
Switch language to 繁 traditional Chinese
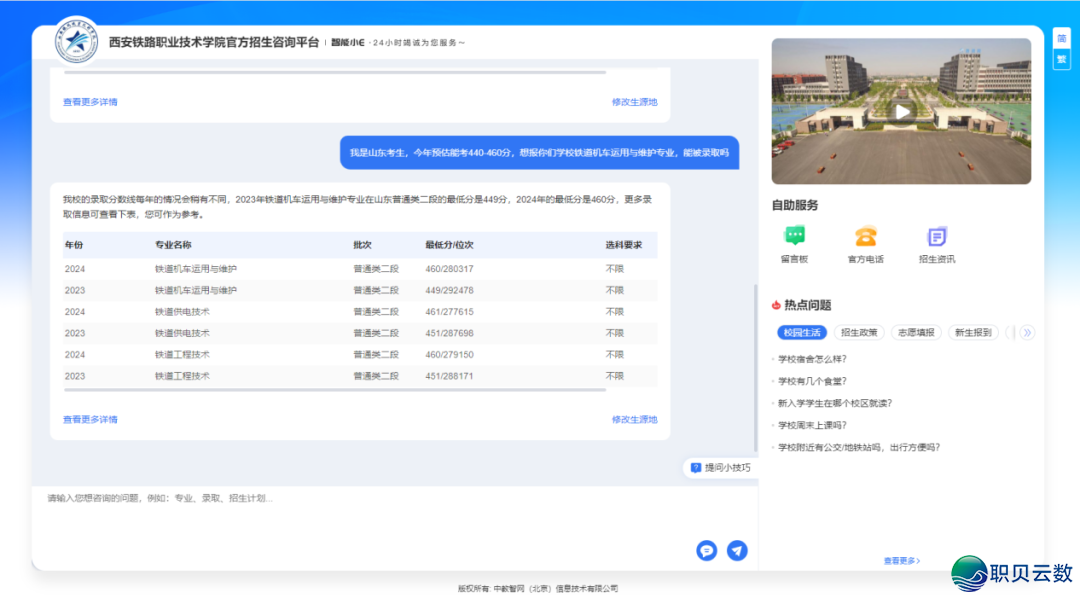(x=1061, y=59)
